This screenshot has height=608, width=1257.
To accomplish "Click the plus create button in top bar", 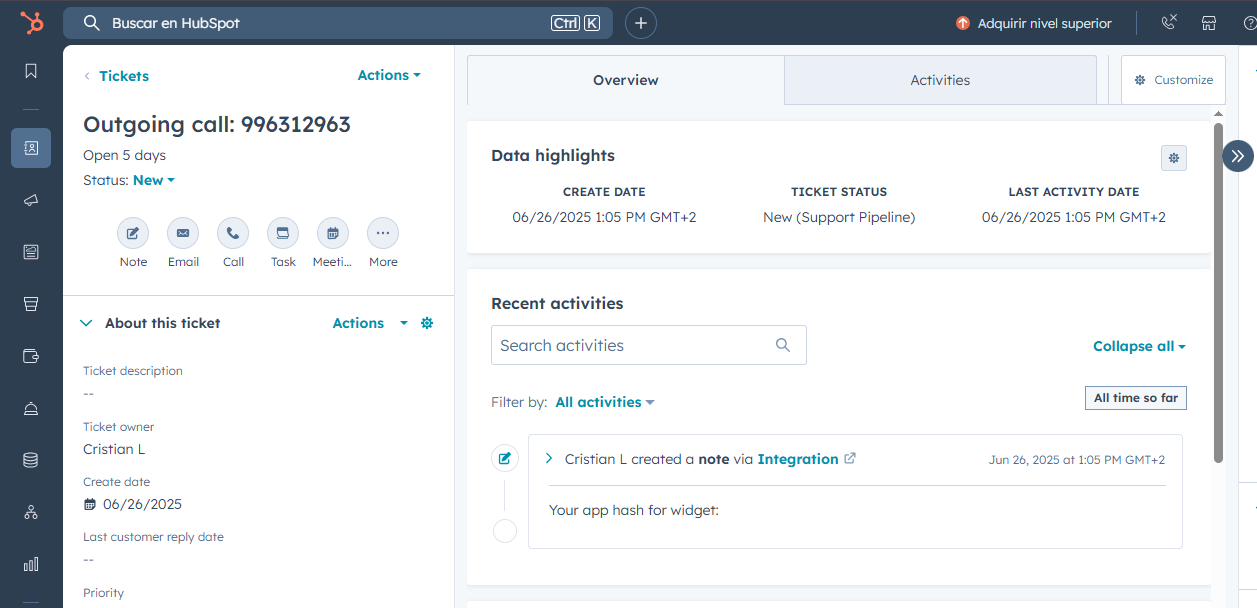I will 641,23.
